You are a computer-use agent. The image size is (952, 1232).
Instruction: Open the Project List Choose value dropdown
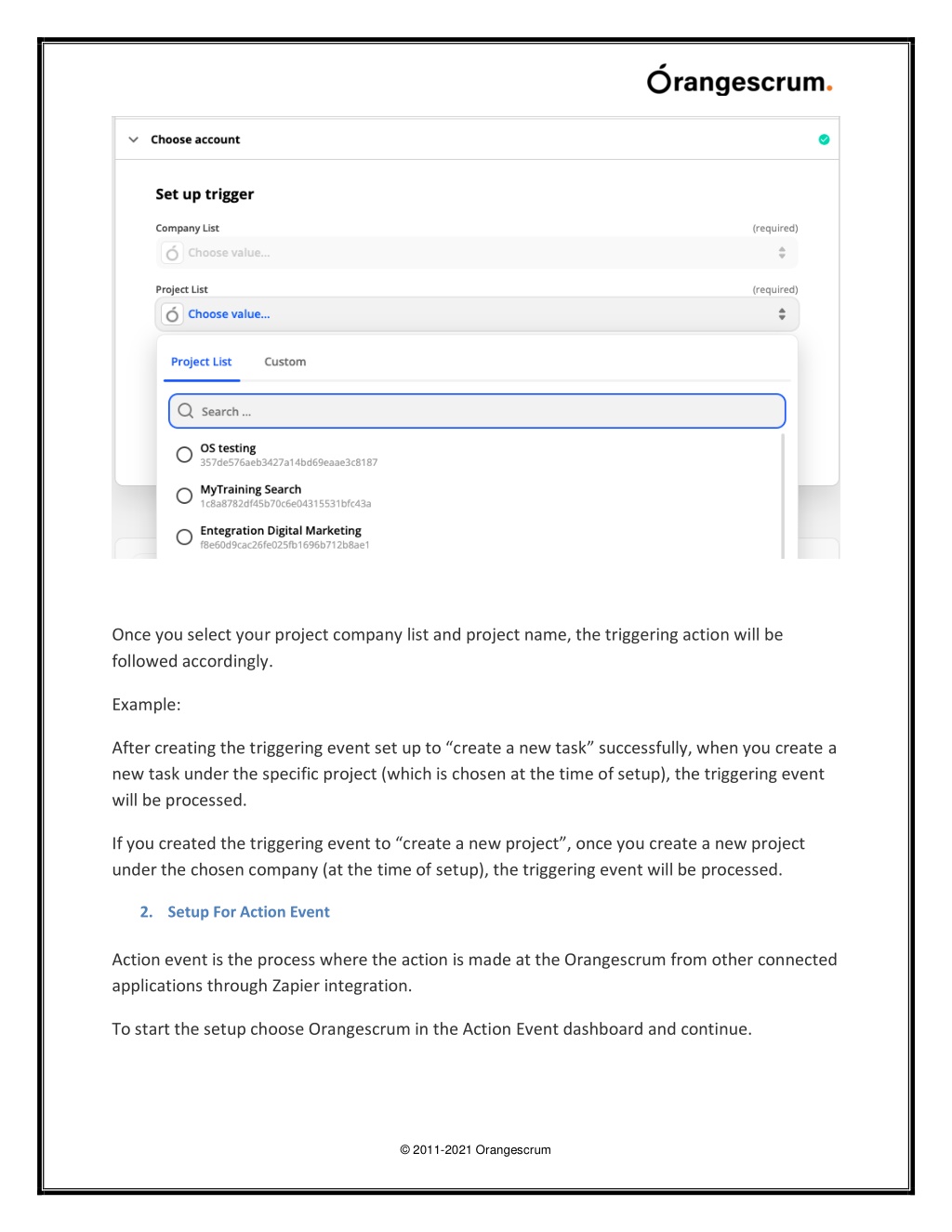pyautogui.click(x=477, y=314)
